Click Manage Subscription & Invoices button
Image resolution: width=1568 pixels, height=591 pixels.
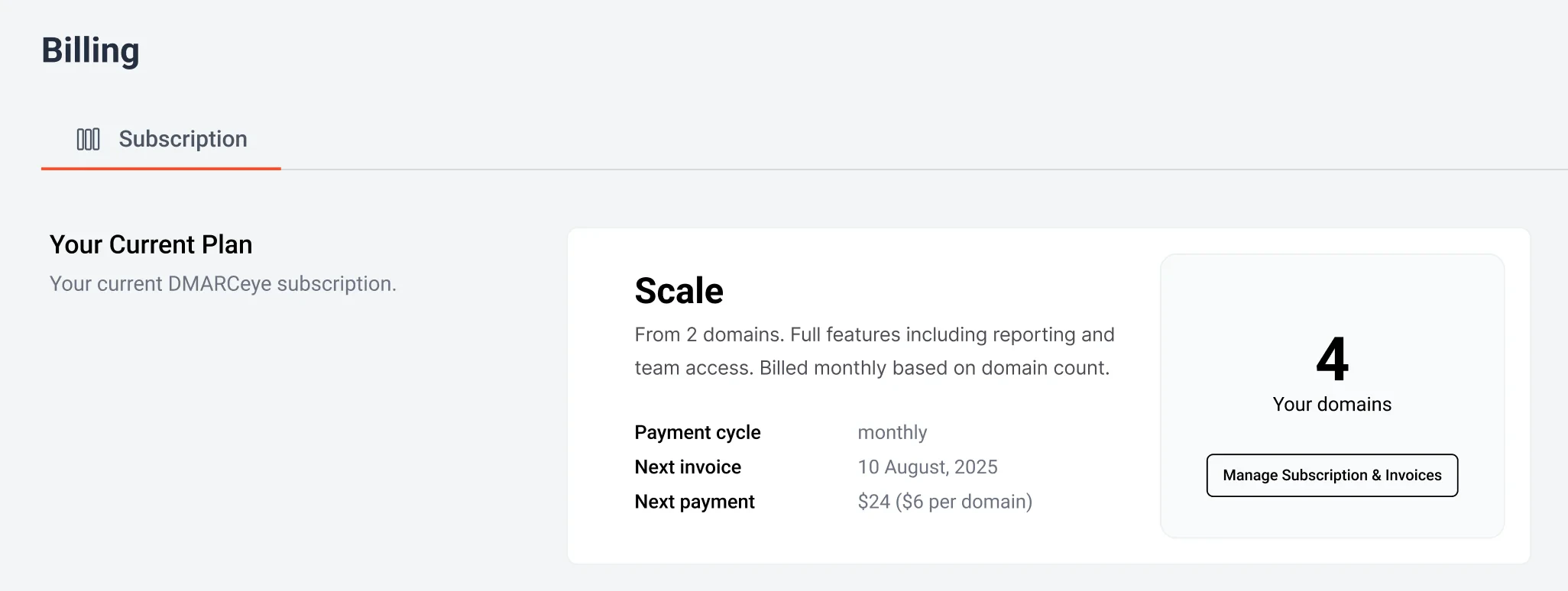point(1332,475)
